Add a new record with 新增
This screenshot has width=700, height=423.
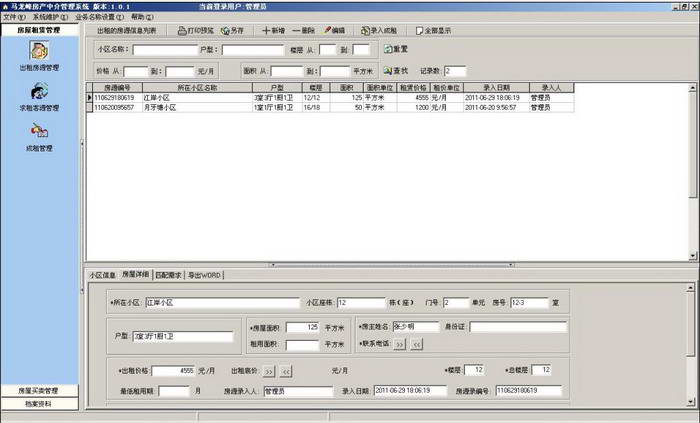(273, 31)
